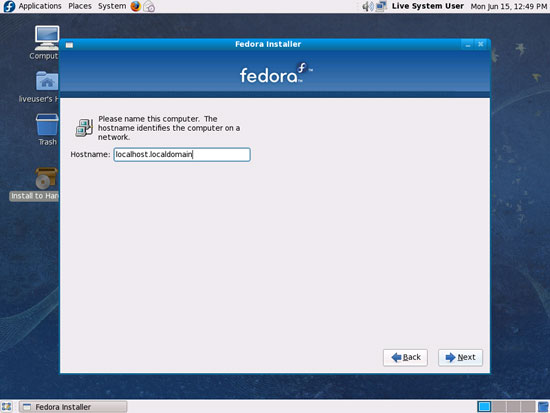Viewport: 550px width, 413px height.
Task: Go Back to previous installer step
Action: pos(405,358)
